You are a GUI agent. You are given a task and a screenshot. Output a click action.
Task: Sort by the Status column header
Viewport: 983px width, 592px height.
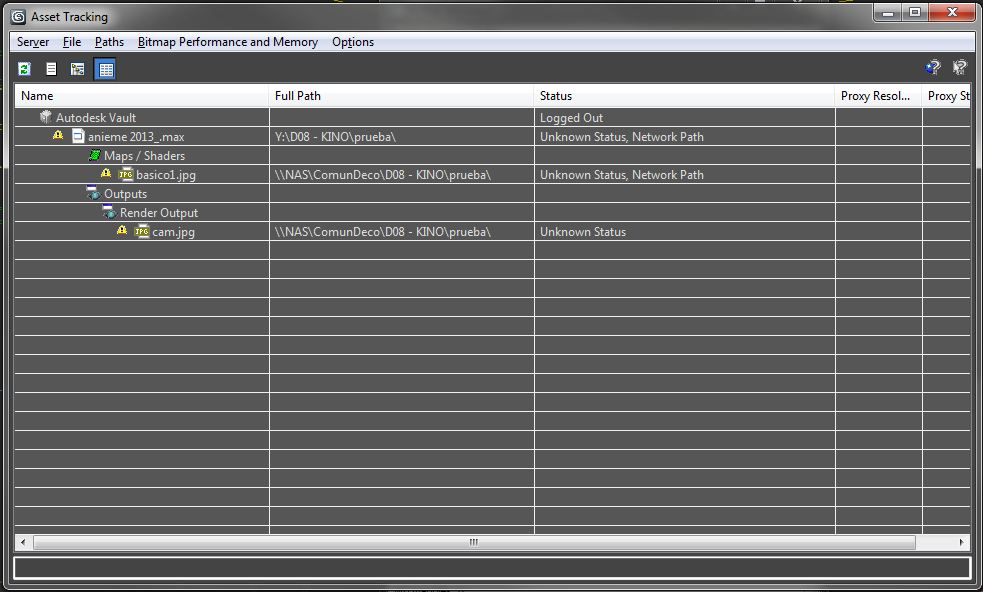pyautogui.click(x=685, y=96)
